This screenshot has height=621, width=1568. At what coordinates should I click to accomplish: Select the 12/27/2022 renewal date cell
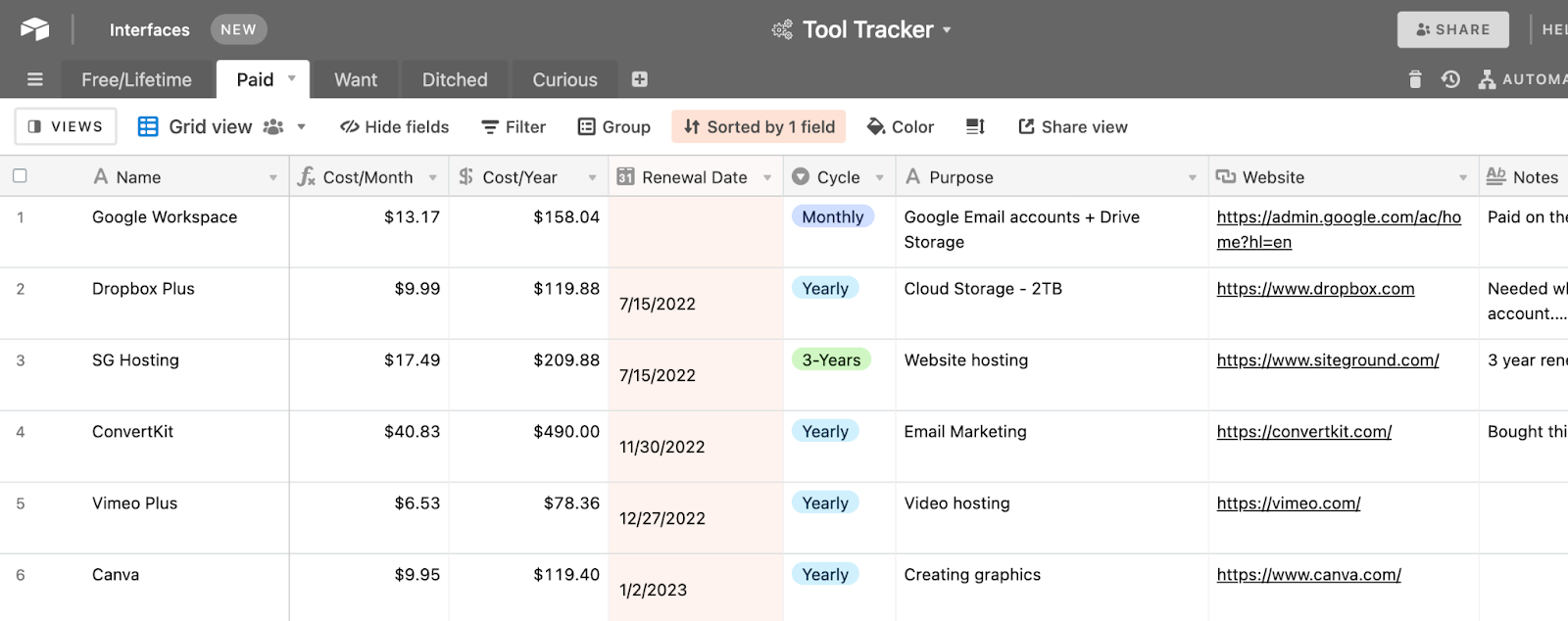click(x=696, y=517)
